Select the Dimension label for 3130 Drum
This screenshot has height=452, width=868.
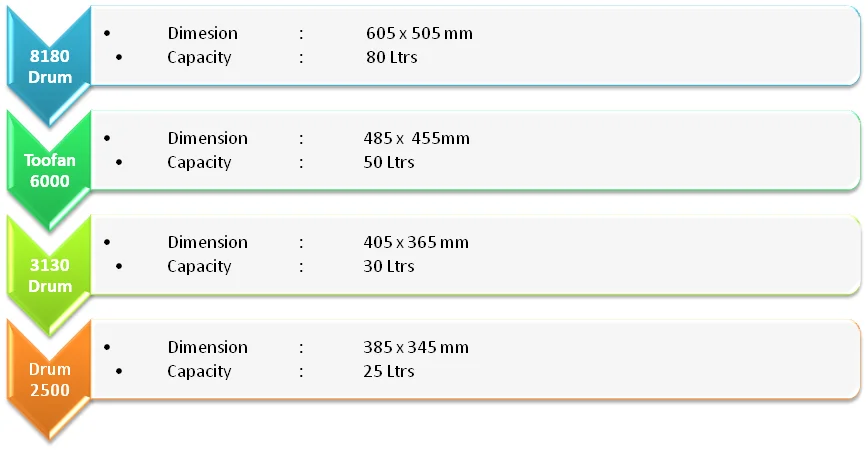point(207,242)
